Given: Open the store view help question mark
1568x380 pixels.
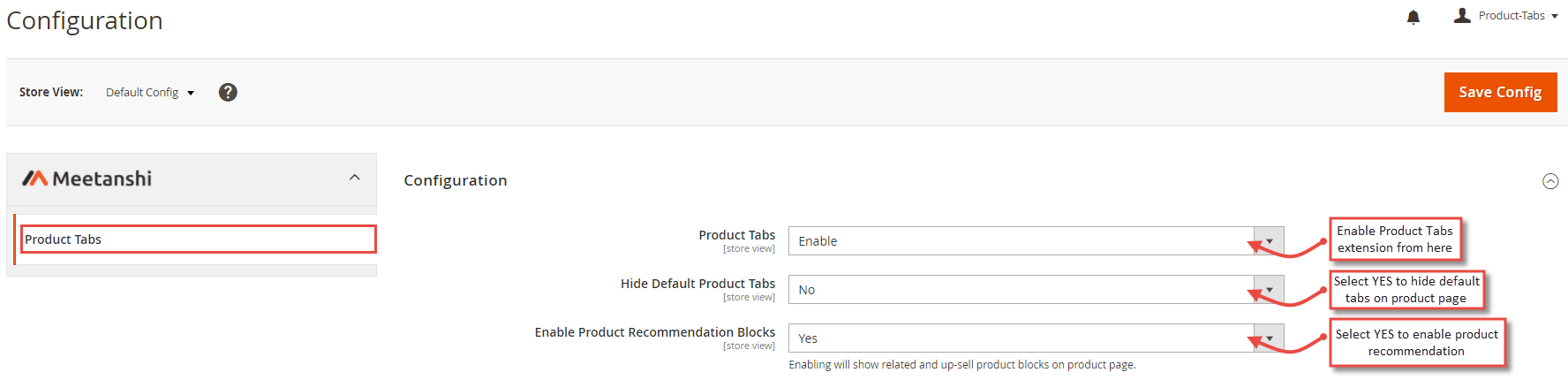Looking at the screenshot, I should point(228,92).
